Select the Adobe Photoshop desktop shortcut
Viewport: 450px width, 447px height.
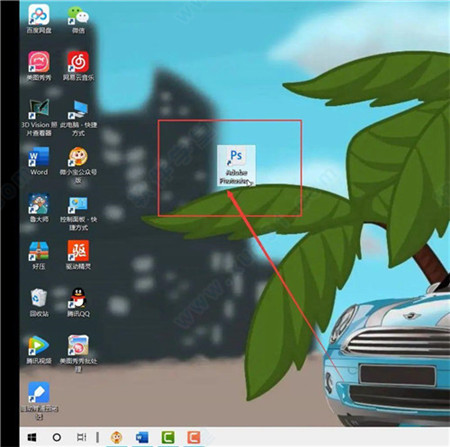(x=236, y=165)
